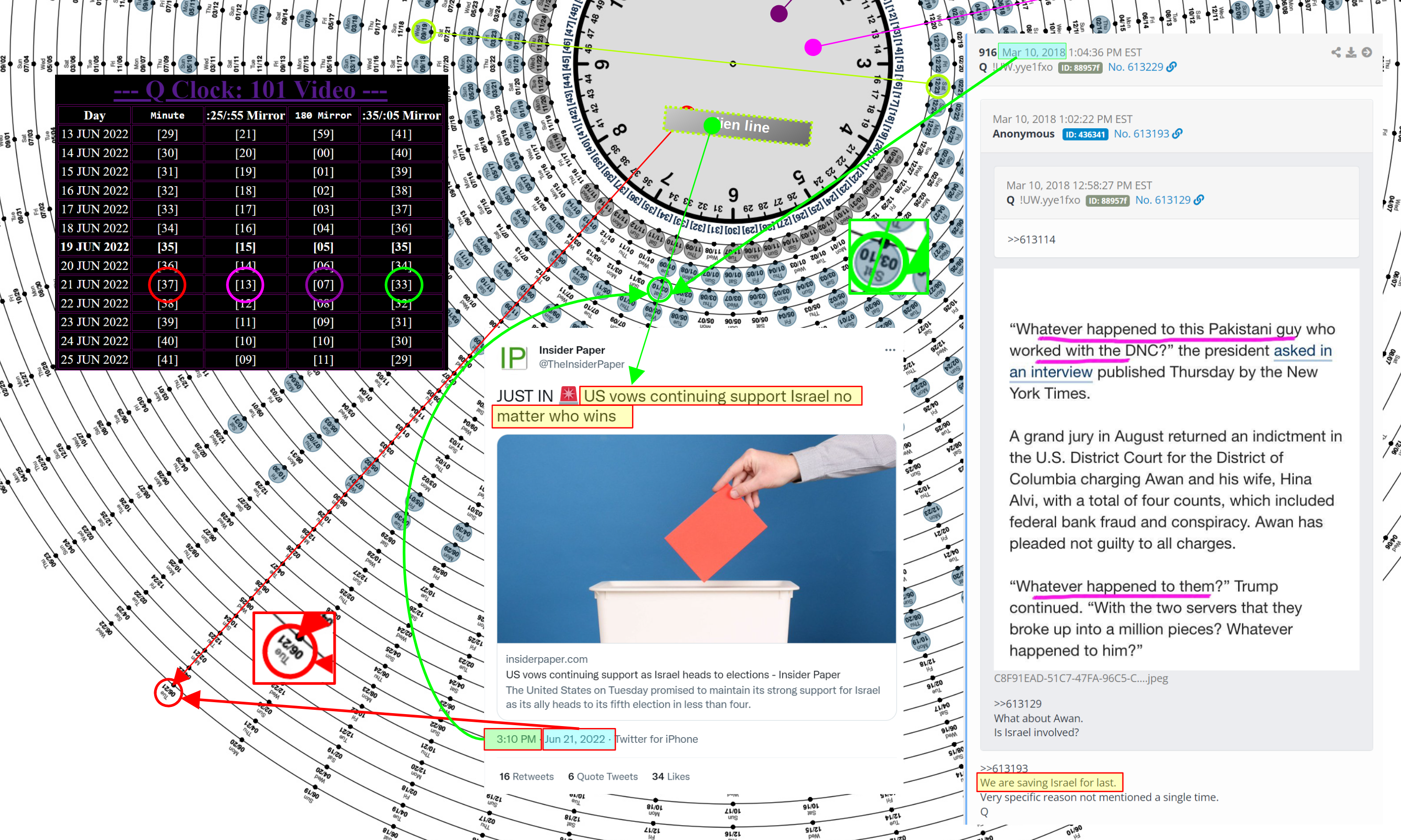Click the chain link icon beside No. 613129
The image size is (1401, 840).
1199,200
